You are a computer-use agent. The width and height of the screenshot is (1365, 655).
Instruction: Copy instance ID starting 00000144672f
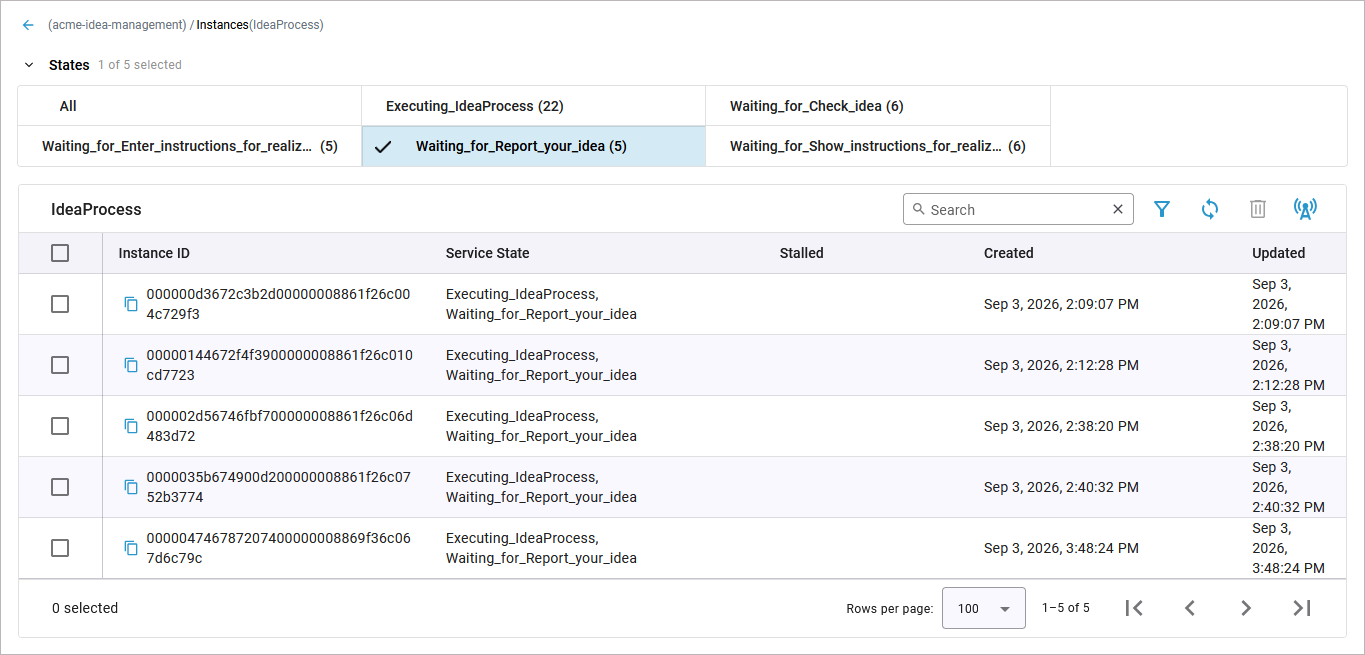click(131, 365)
